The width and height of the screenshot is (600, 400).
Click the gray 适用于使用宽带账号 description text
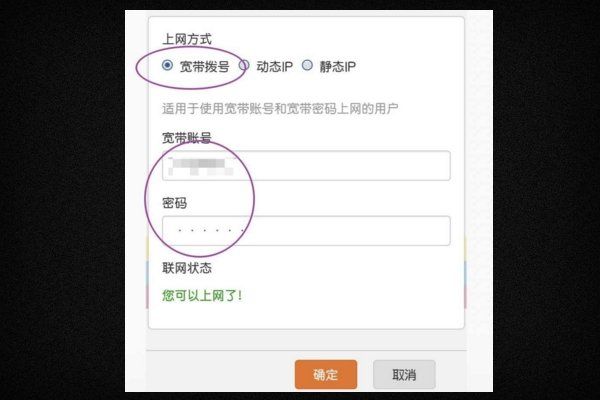pyautogui.click(x=280, y=109)
